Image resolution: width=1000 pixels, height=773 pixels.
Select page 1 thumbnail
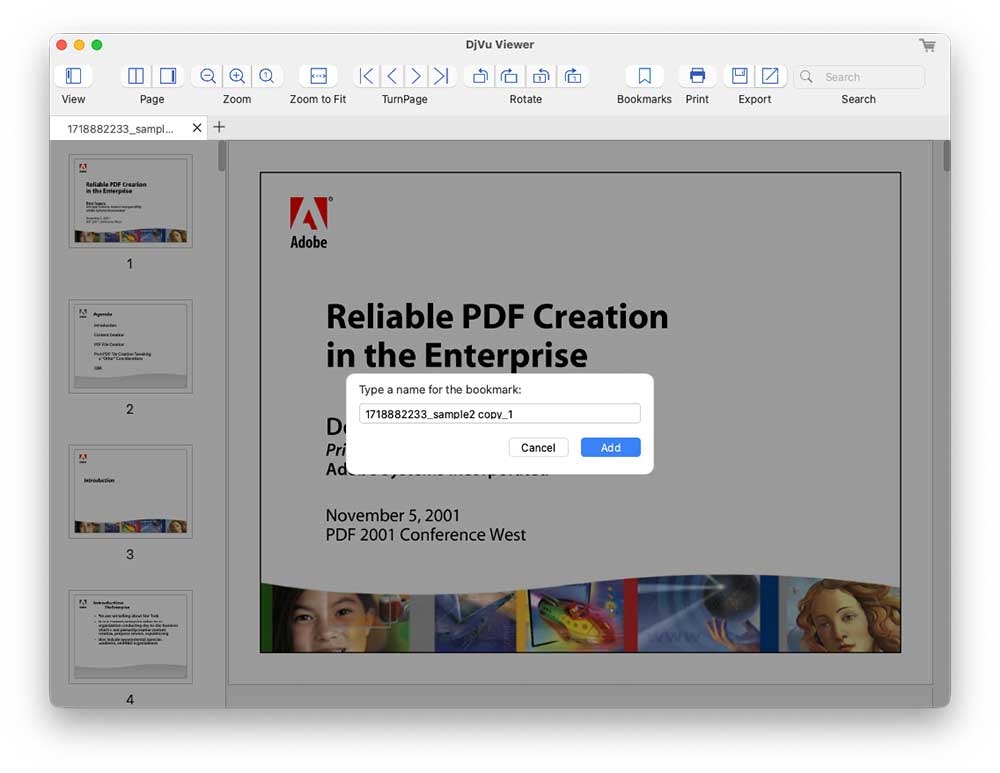(131, 201)
